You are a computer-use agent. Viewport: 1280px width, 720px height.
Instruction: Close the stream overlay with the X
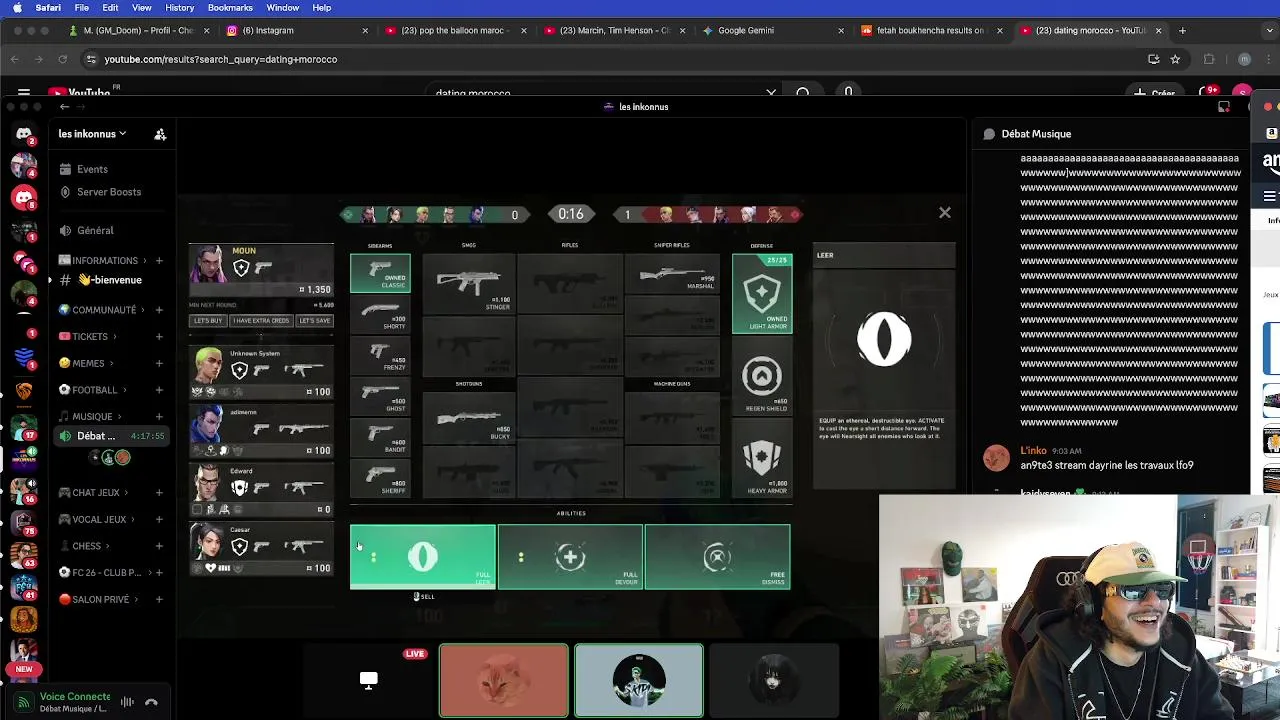click(x=944, y=213)
